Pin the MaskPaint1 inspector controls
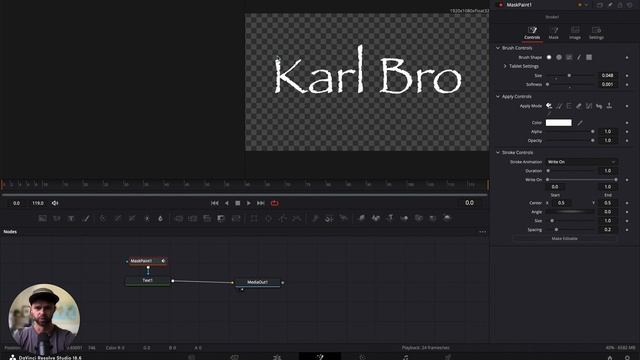The width and height of the screenshot is (640, 360). click(x=610, y=5)
